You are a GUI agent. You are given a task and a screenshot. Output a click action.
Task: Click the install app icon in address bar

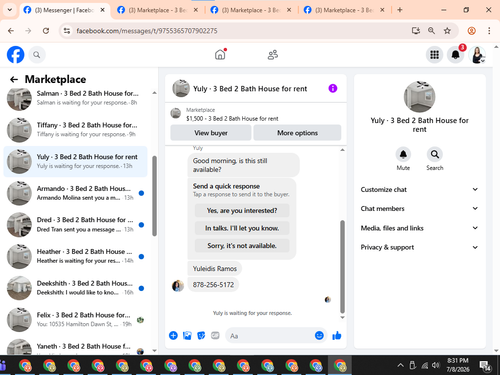click(x=416, y=31)
